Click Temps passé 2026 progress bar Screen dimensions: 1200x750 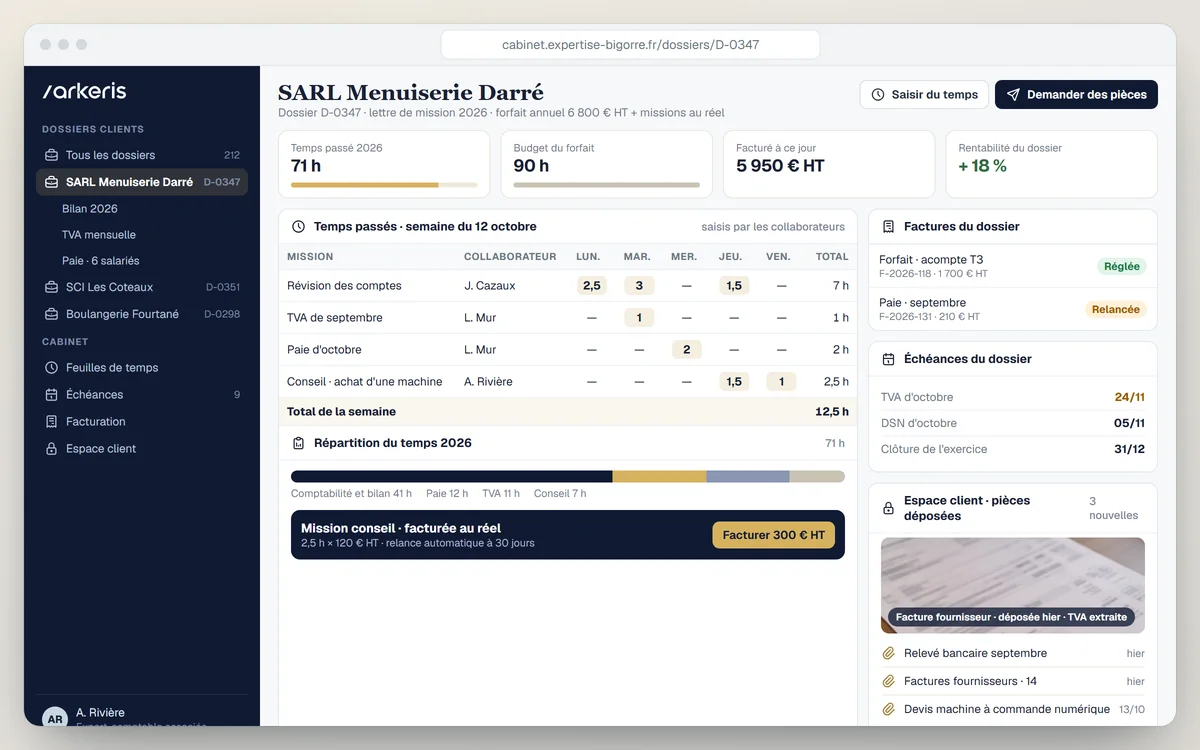pyautogui.click(x=384, y=185)
